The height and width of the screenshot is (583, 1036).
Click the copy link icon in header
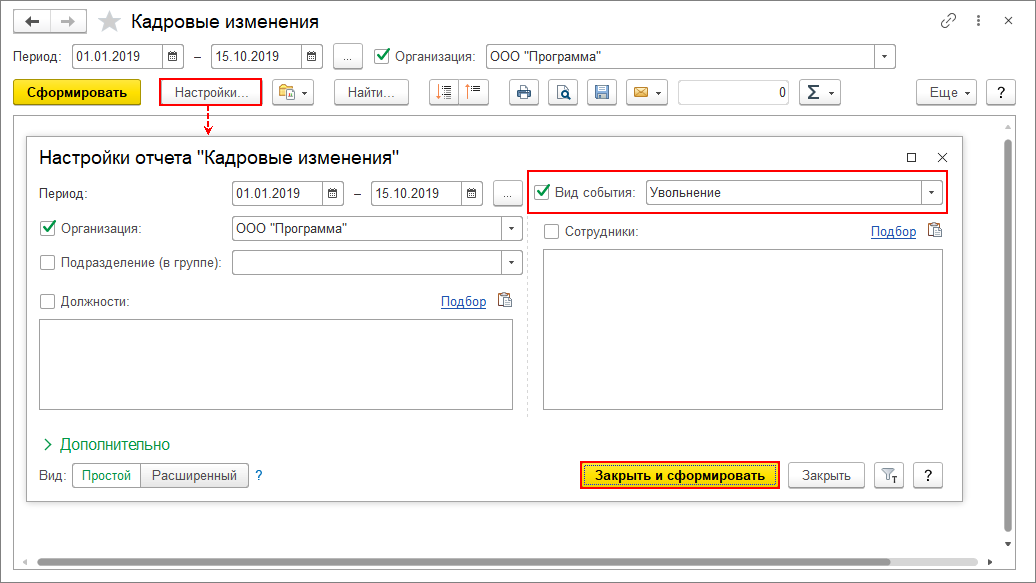pyautogui.click(x=949, y=21)
